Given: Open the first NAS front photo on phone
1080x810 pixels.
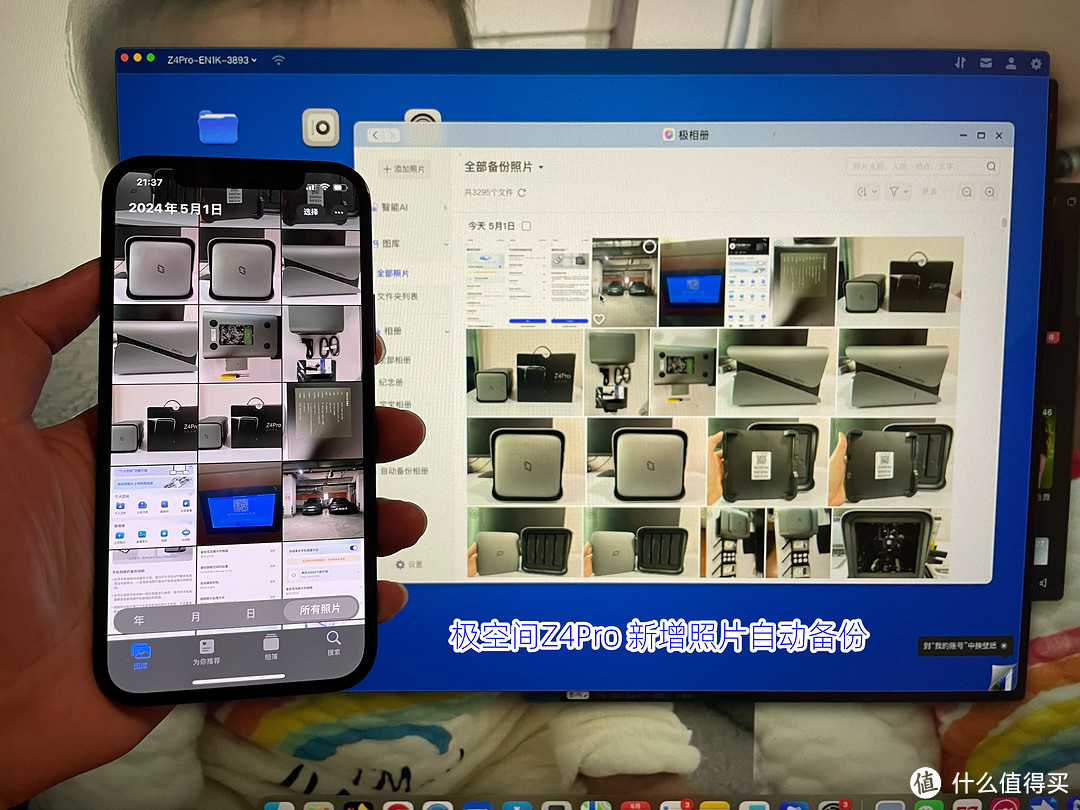Looking at the screenshot, I should click(x=156, y=265).
